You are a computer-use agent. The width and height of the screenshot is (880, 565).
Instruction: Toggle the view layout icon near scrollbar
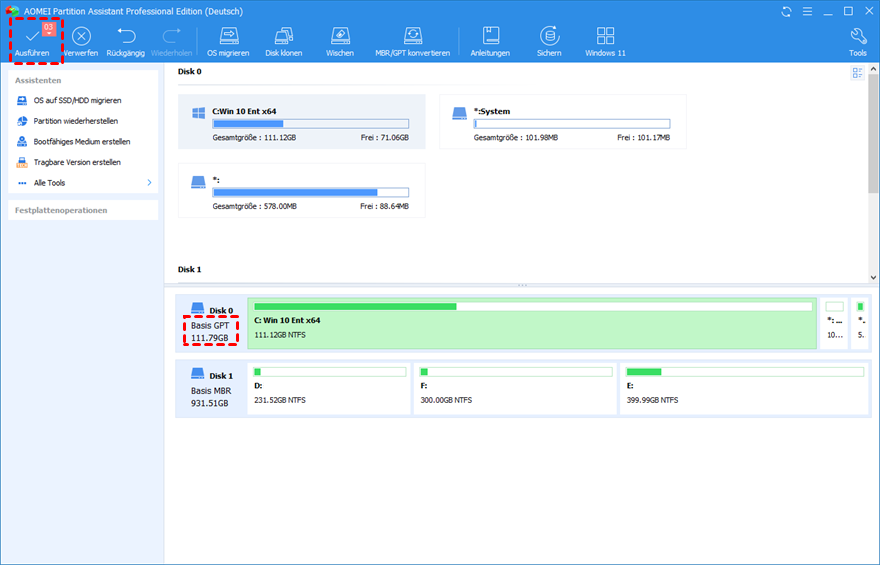(x=857, y=73)
